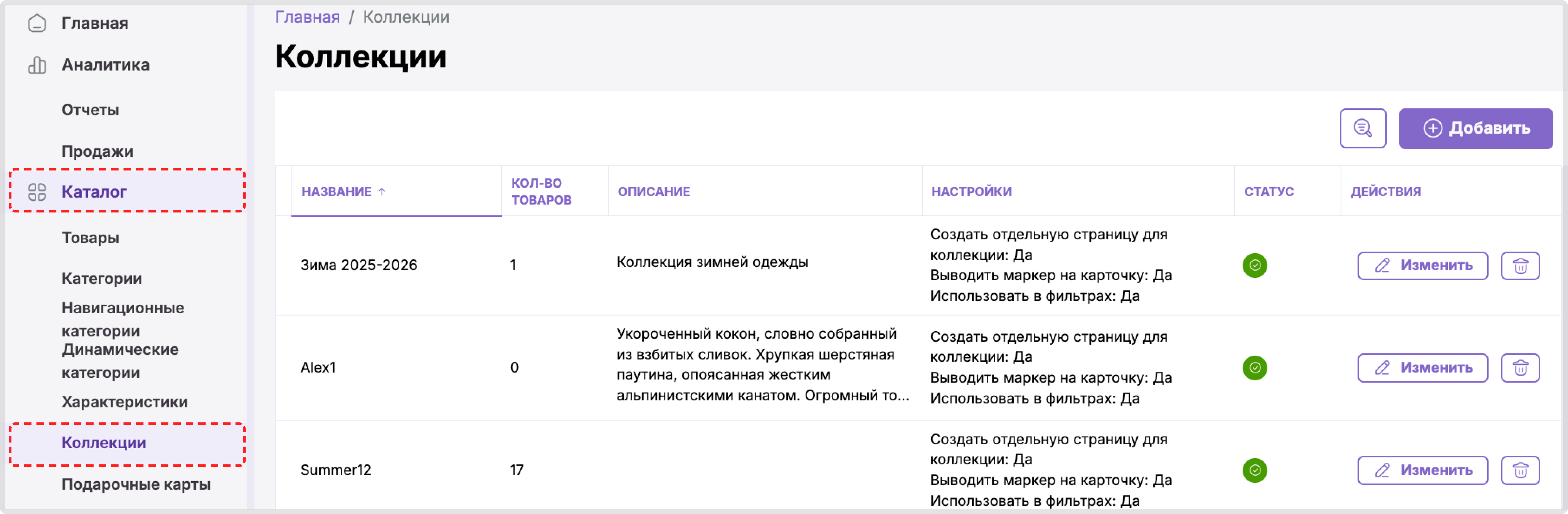1568x514 pixels.
Task: Click the collection name Summer12
Action: coord(335,470)
